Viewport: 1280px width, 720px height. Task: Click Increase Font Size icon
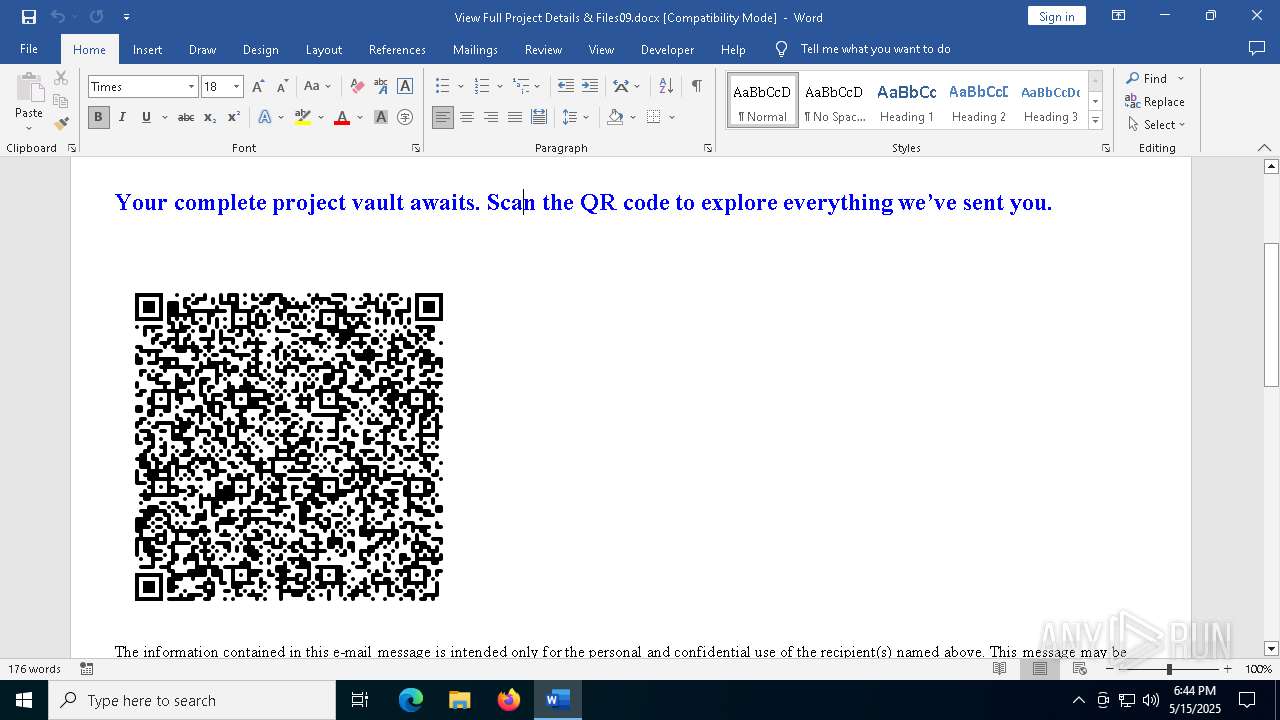click(x=258, y=87)
